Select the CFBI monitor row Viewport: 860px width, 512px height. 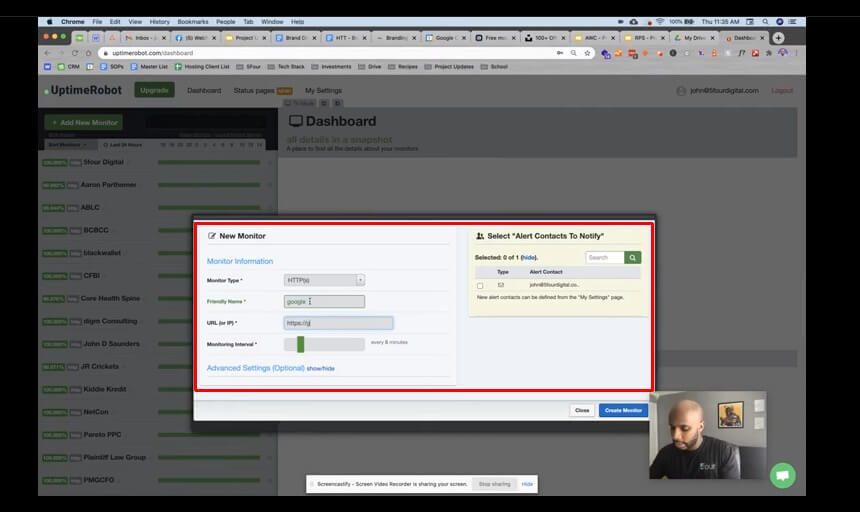(116, 276)
